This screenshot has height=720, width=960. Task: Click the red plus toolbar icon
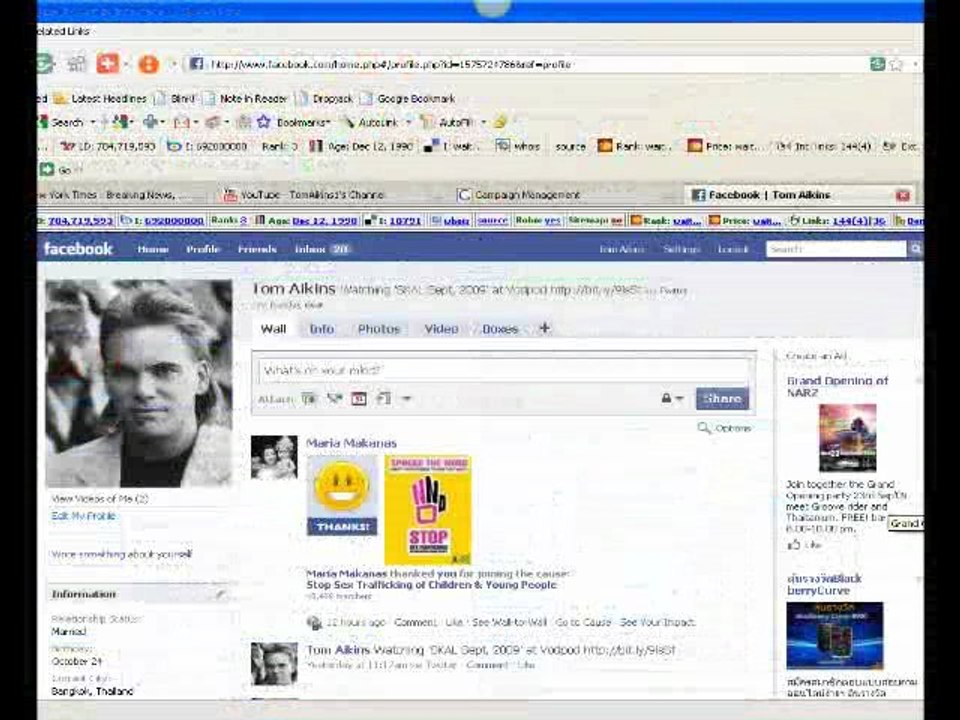click(108, 63)
